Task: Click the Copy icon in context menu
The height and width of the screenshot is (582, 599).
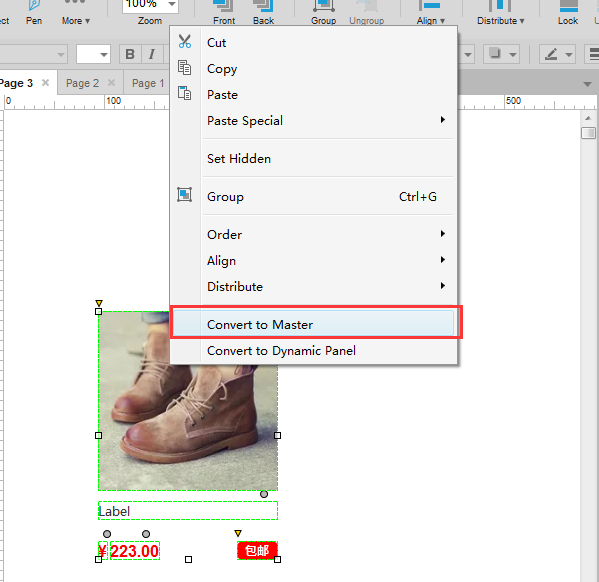Action: [185, 68]
